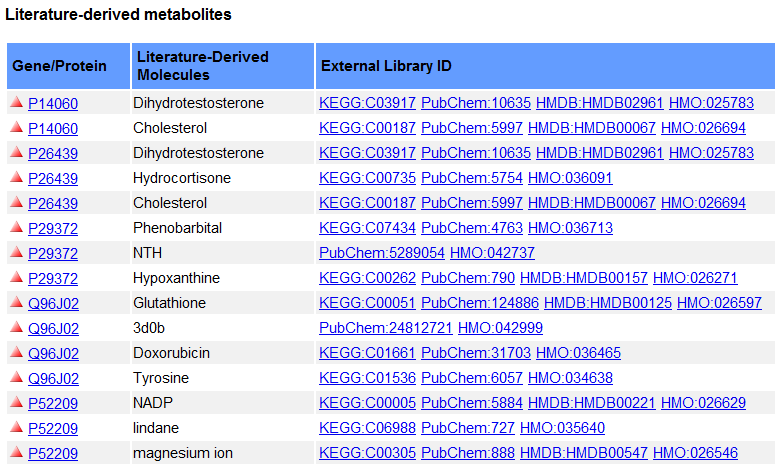This screenshot has width=779, height=467.
Task: Open P26439 link in Hydrocortisone row
Action: (53, 178)
